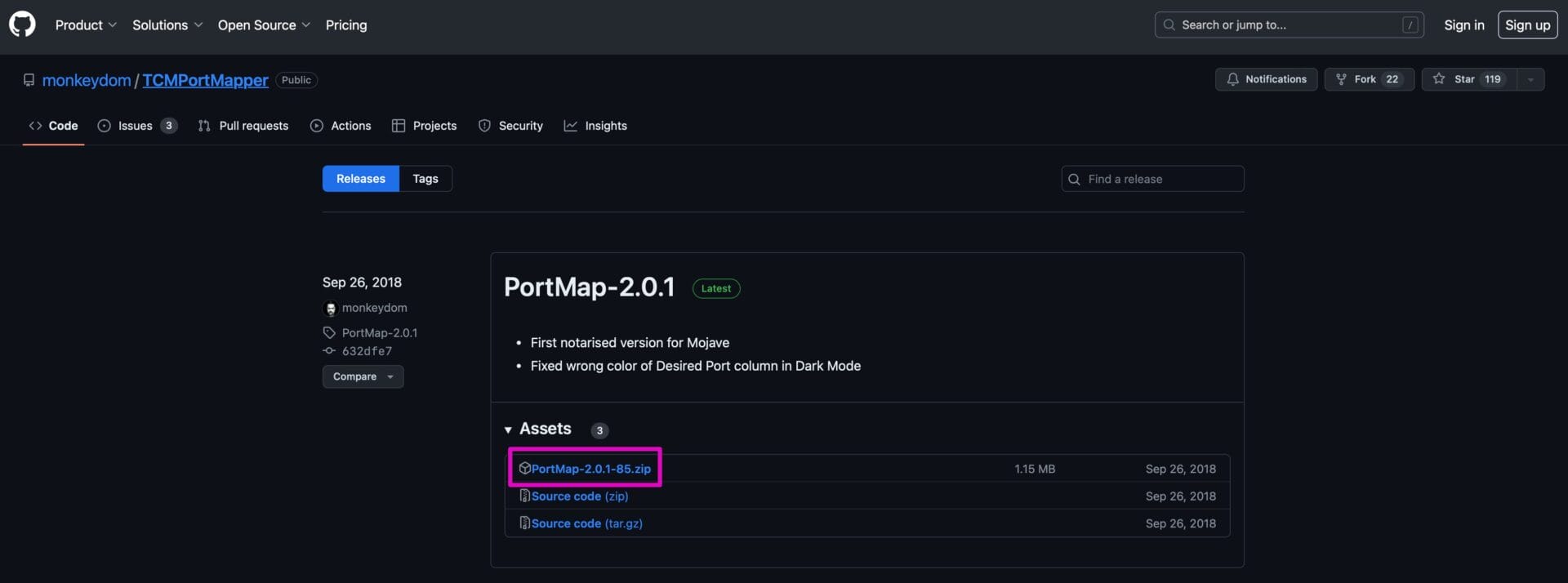
Task: Open the star list dropdown arrow
Action: [1530, 79]
